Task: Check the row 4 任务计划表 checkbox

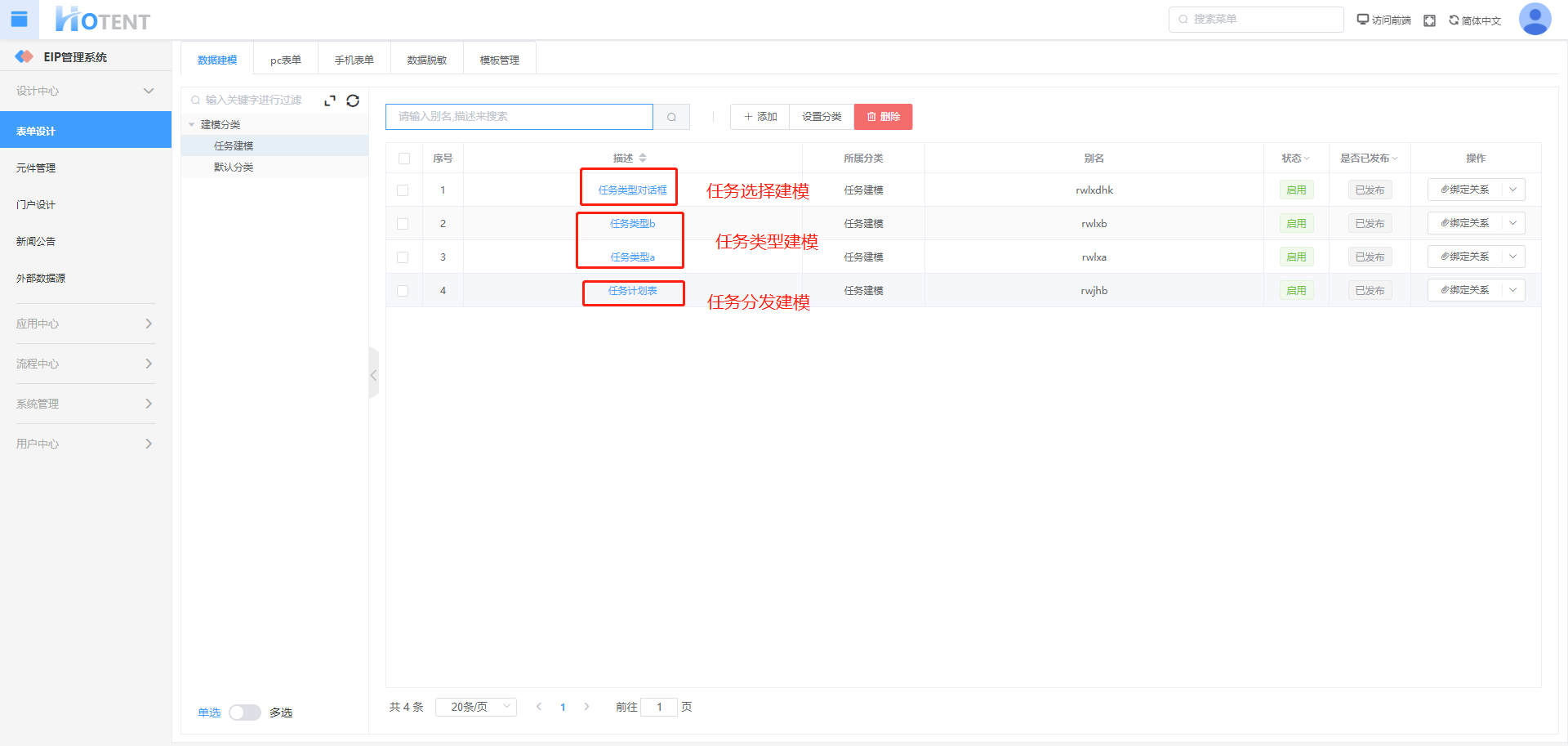Action: (403, 291)
